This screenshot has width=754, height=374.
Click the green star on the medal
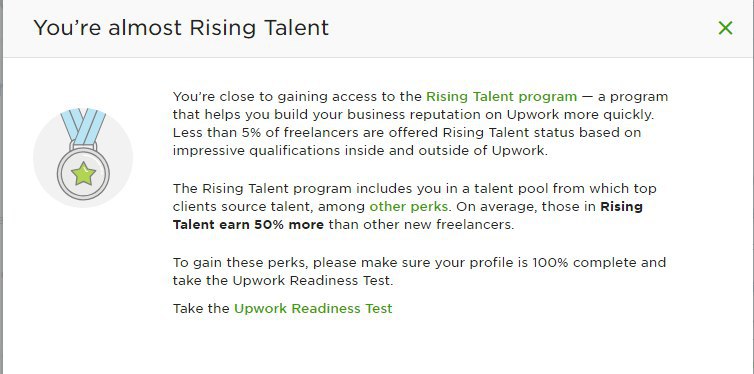84,174
